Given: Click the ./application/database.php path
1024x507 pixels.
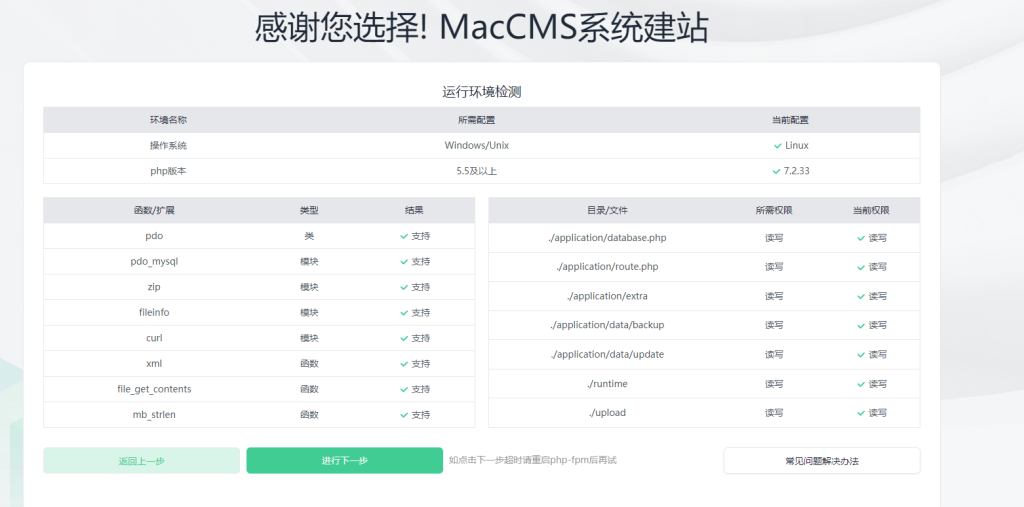Looking at the screenshot, I should (607, 238).
